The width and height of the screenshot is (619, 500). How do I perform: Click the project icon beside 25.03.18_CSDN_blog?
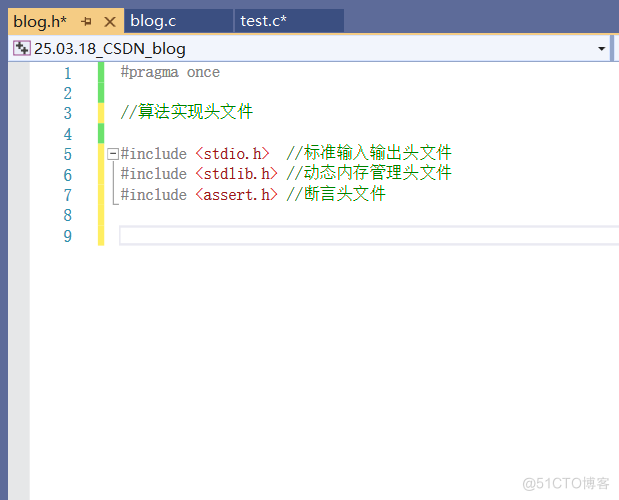[x=21, y=48]
